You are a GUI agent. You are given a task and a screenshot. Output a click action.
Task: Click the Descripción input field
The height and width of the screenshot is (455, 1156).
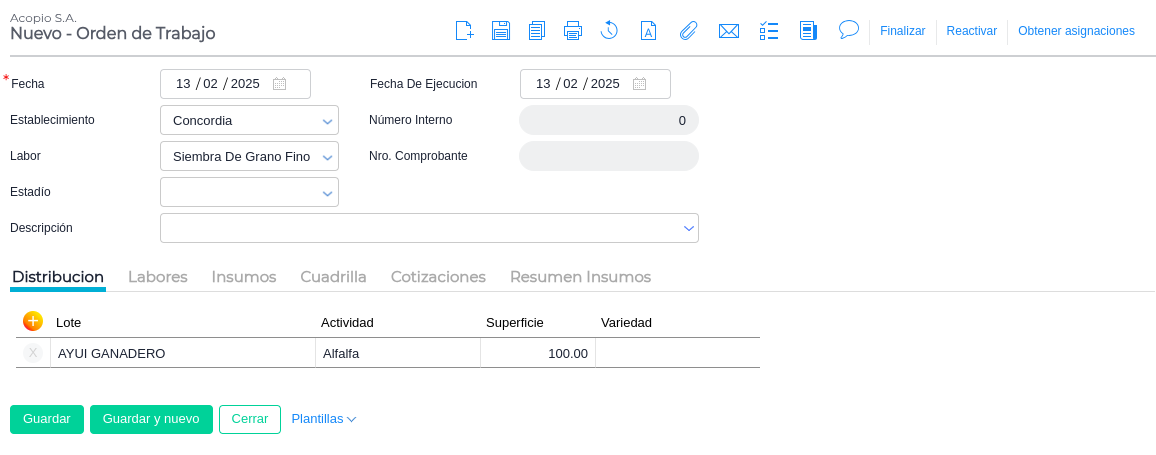(420, 228)
